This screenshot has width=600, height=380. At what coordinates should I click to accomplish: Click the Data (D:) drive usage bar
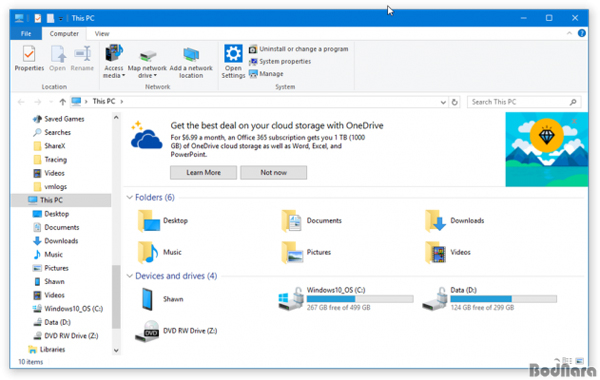[x=503, y=299]
